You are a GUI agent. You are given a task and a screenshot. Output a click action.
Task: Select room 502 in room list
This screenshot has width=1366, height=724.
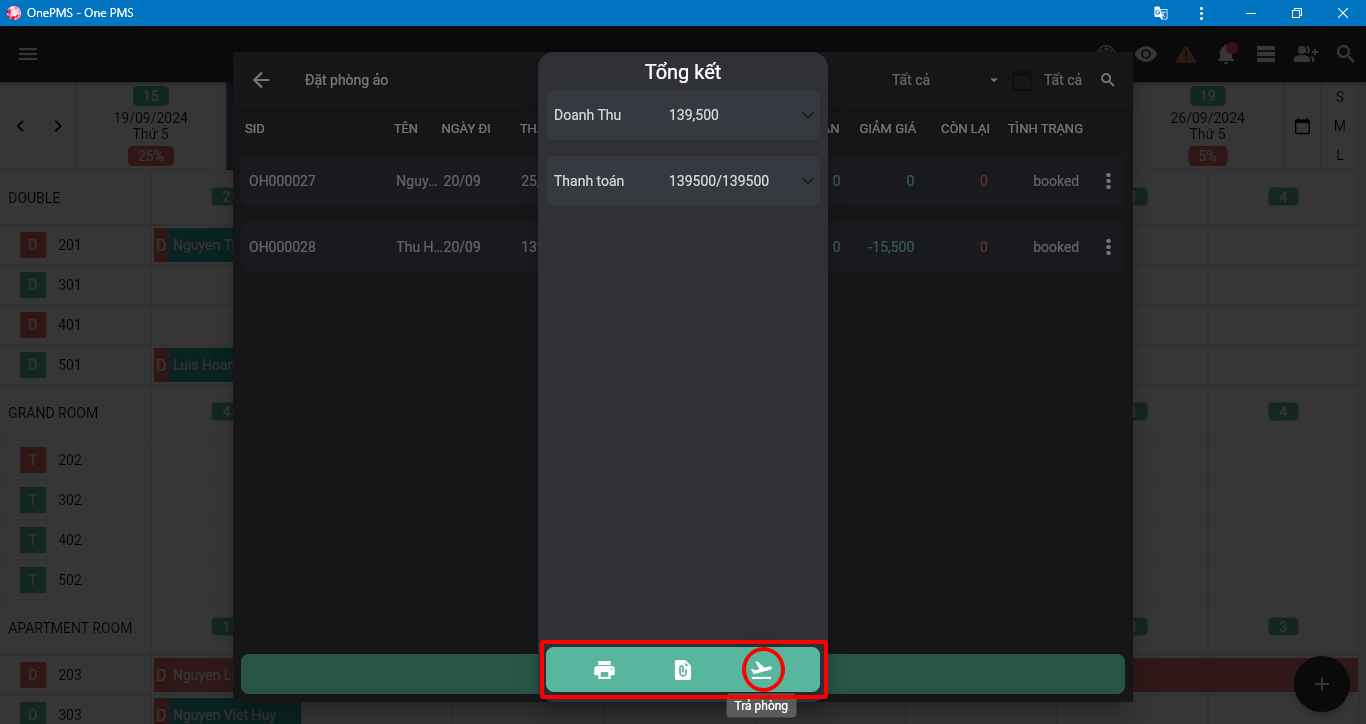coord(70,580)
